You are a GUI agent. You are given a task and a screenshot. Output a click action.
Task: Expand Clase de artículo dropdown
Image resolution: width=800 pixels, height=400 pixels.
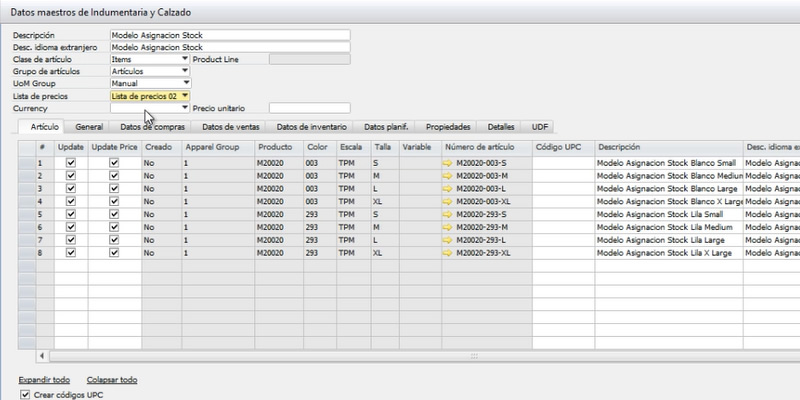pyautogui.click(x=185, y=59)
